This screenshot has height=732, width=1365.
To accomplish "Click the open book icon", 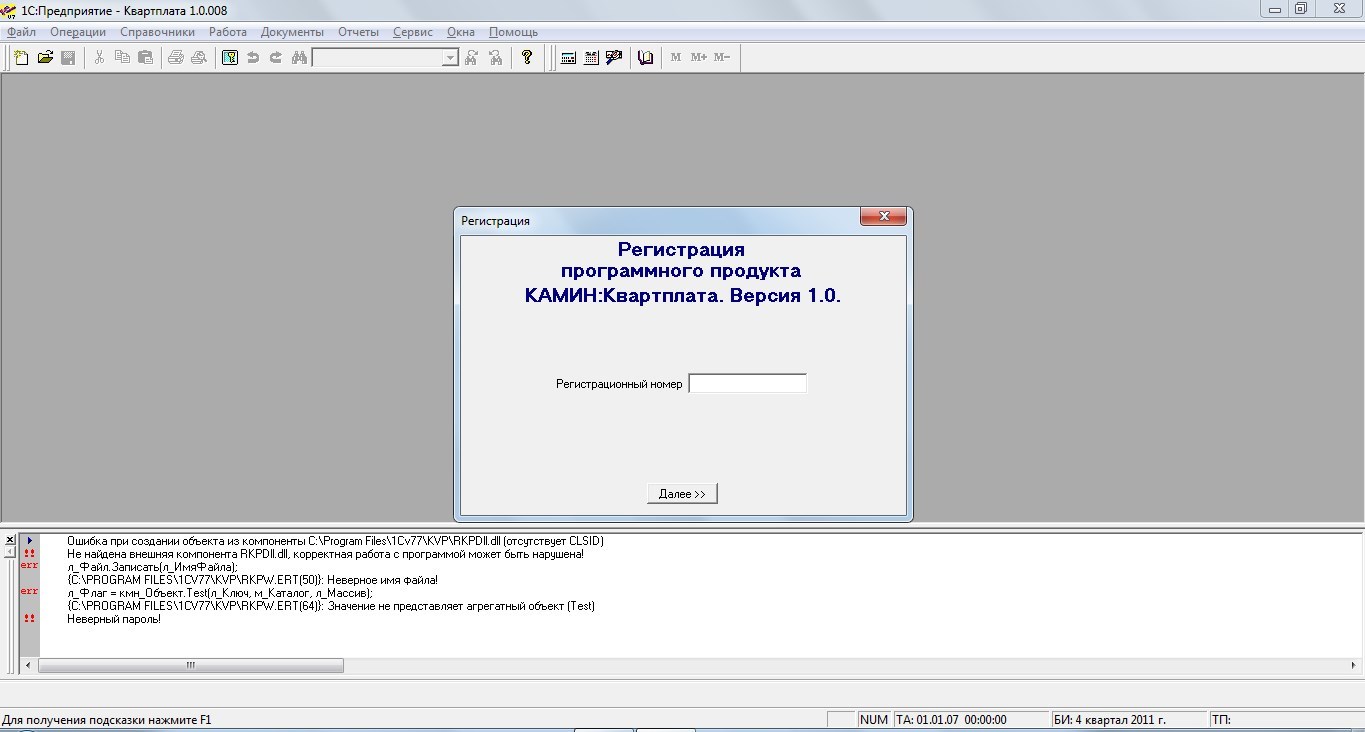I will point(645,58).
